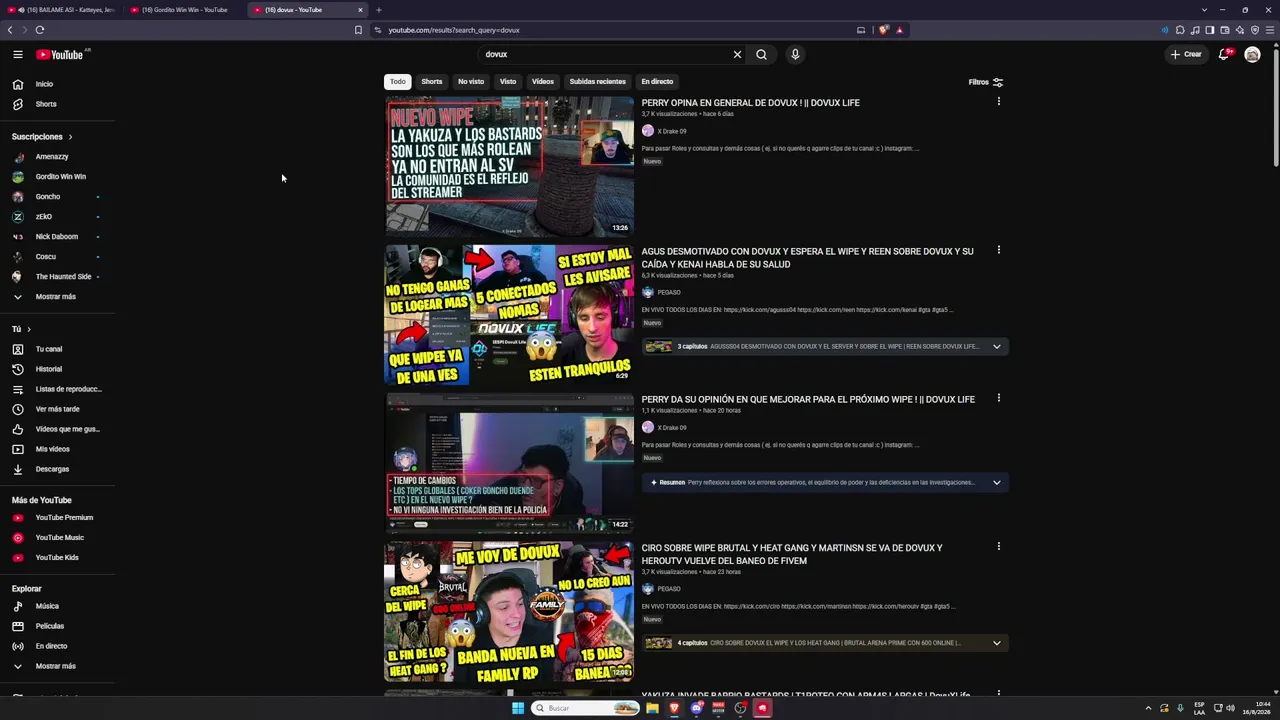Switch to the Gordito Win Win browser tab
This screenshot has width=1280, height=720.
pyautogui.click(x=185, y=10)
